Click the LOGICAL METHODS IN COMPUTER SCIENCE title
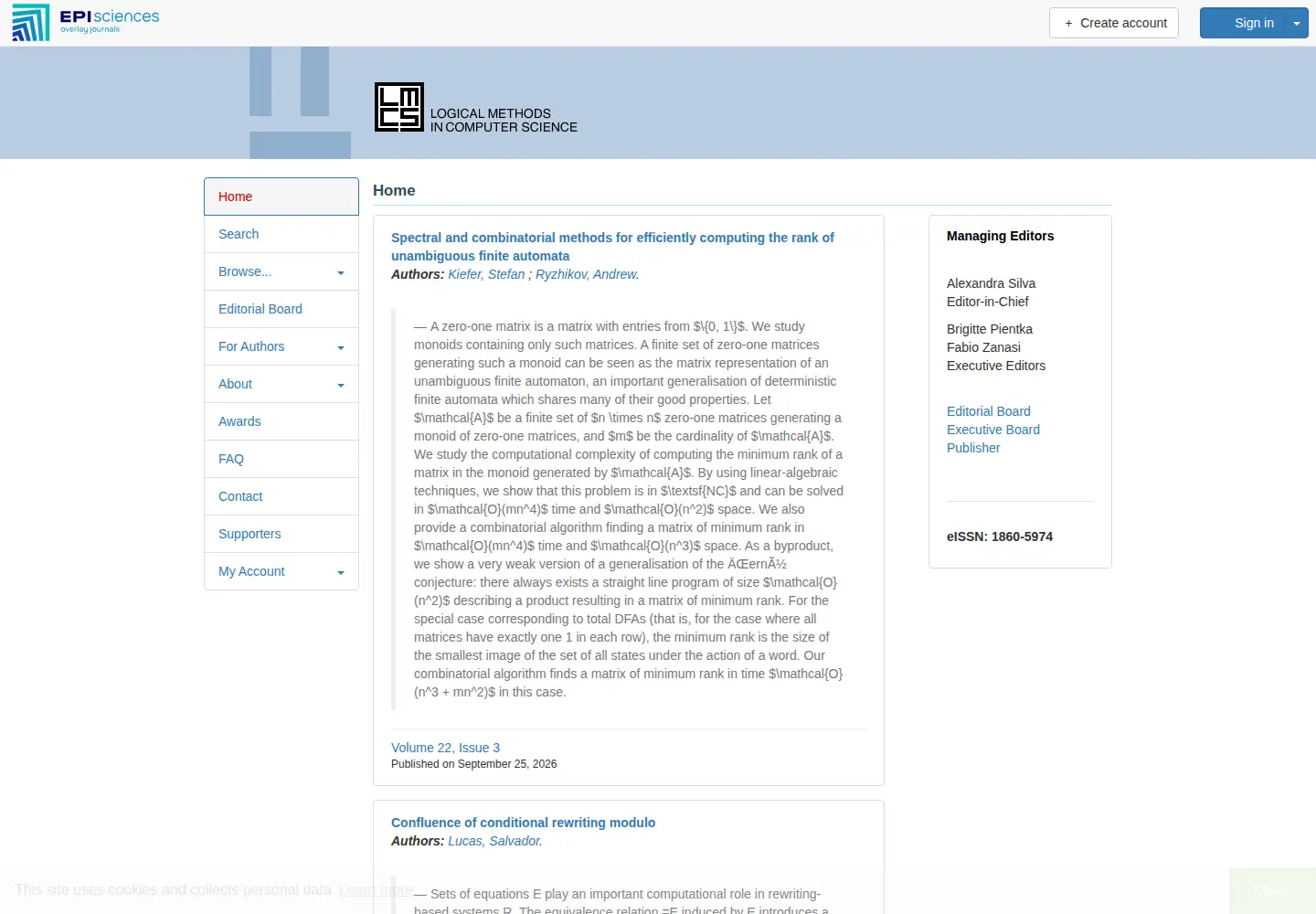 (504, 120)
